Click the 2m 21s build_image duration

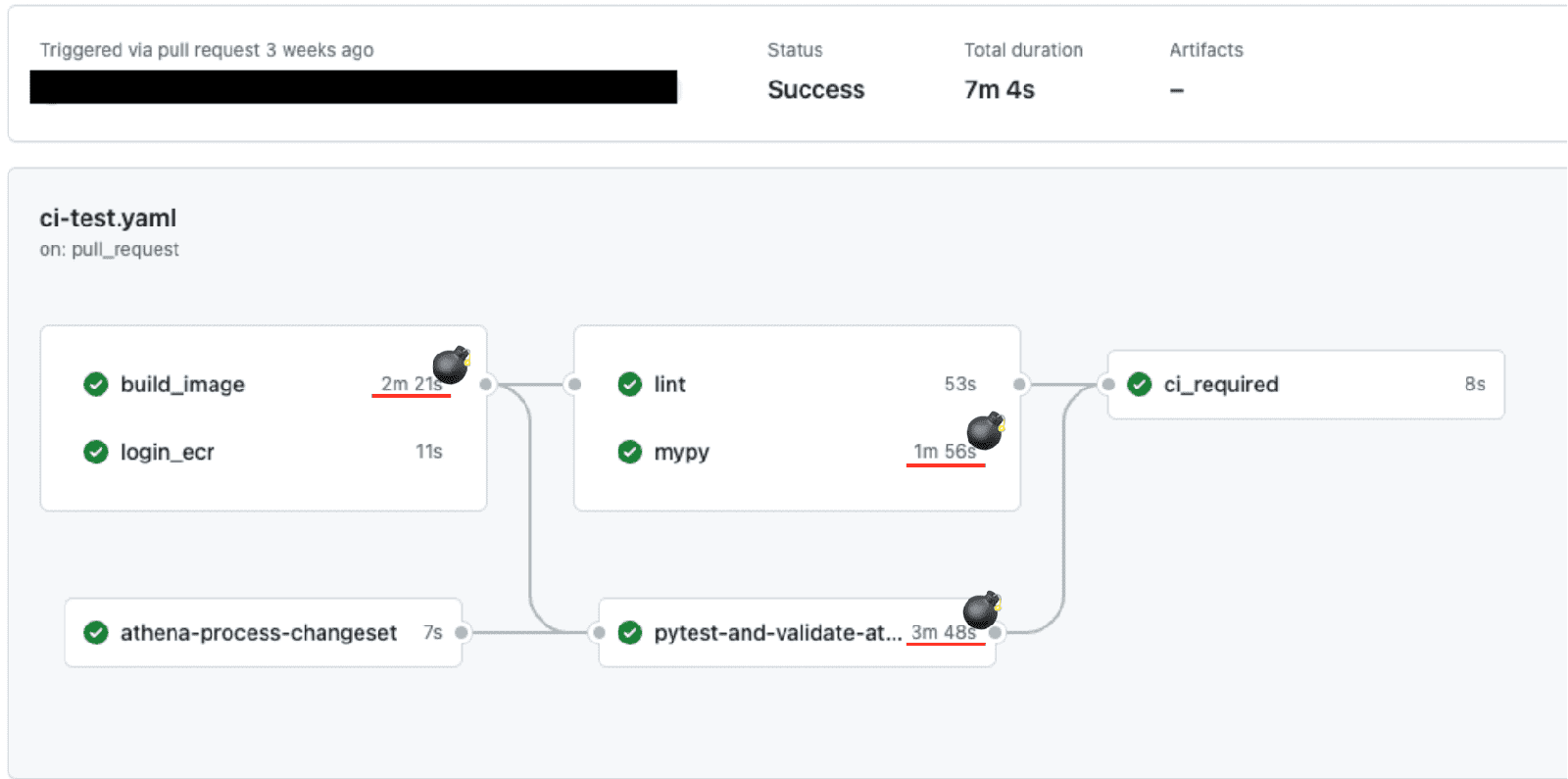click(410, 384)
